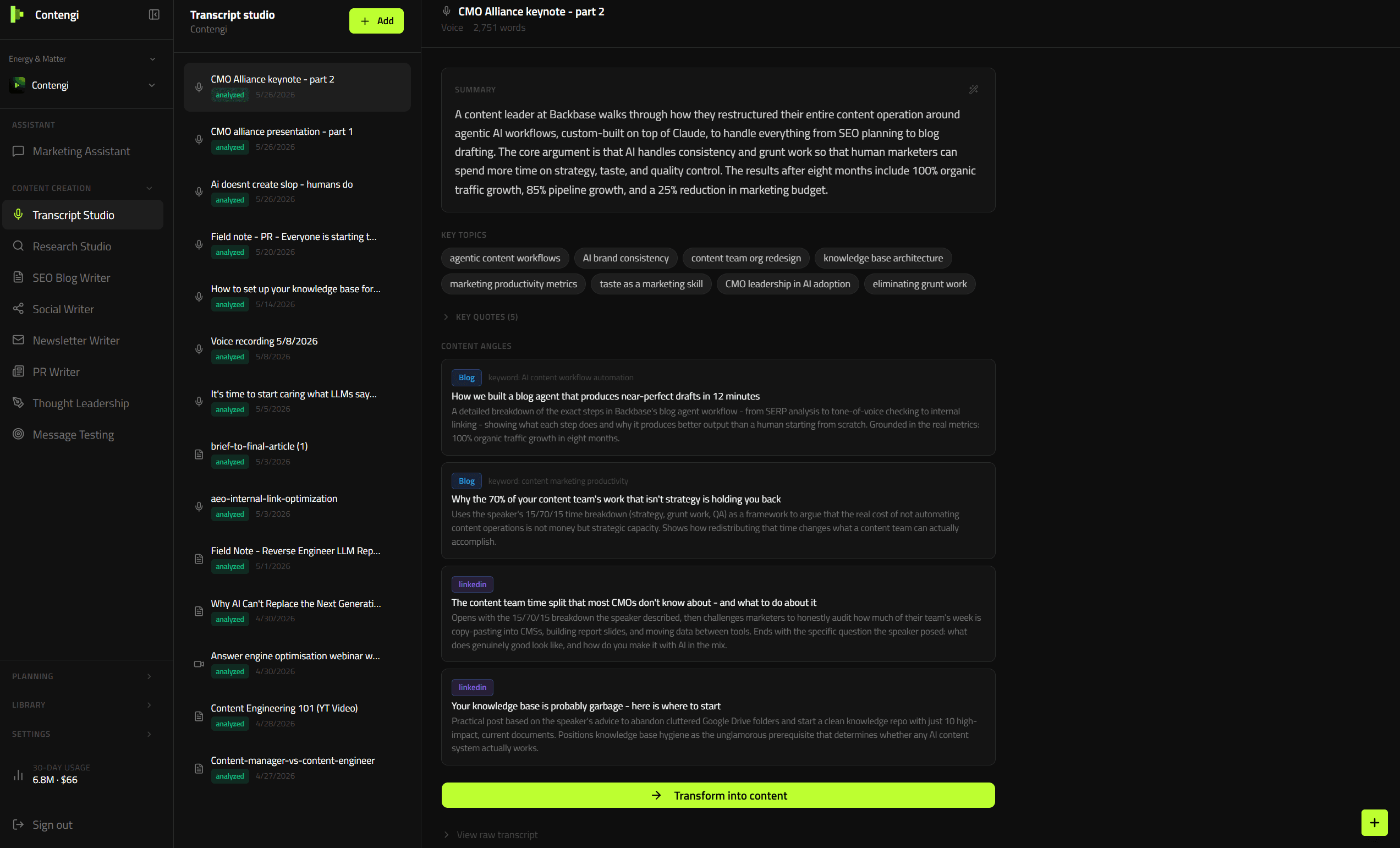Screen dimensions: 1400x848
Task: Click document icon beside brief-to-final-article (1)
Action: pos(199,454)
